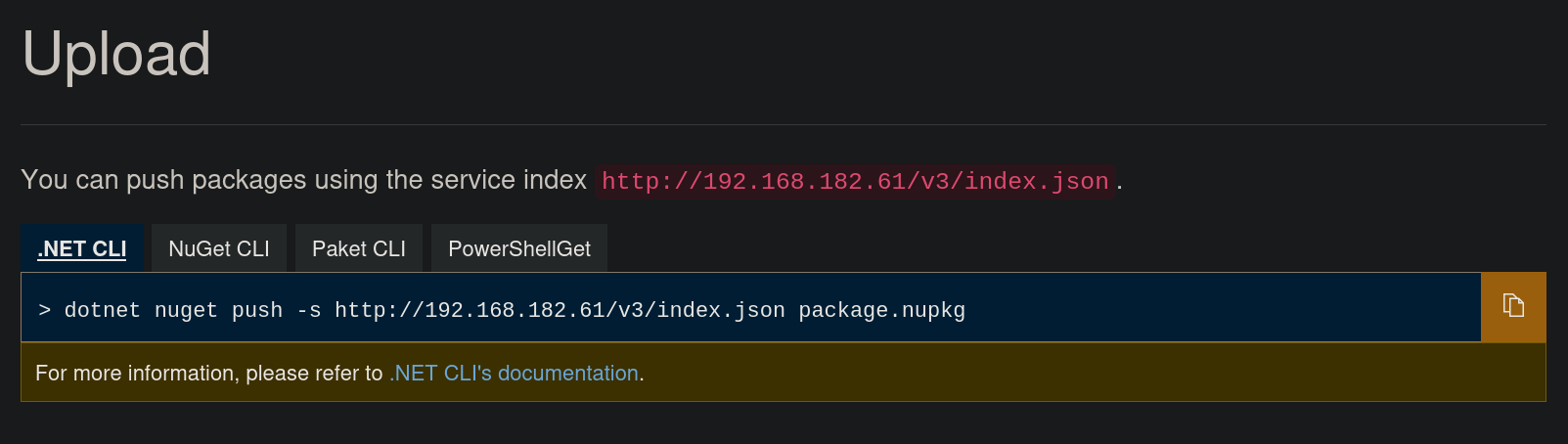This screenshot has width=1568, height=444.
Task: Click the ">" prompt symbol in command box
Action: (45, 311)
